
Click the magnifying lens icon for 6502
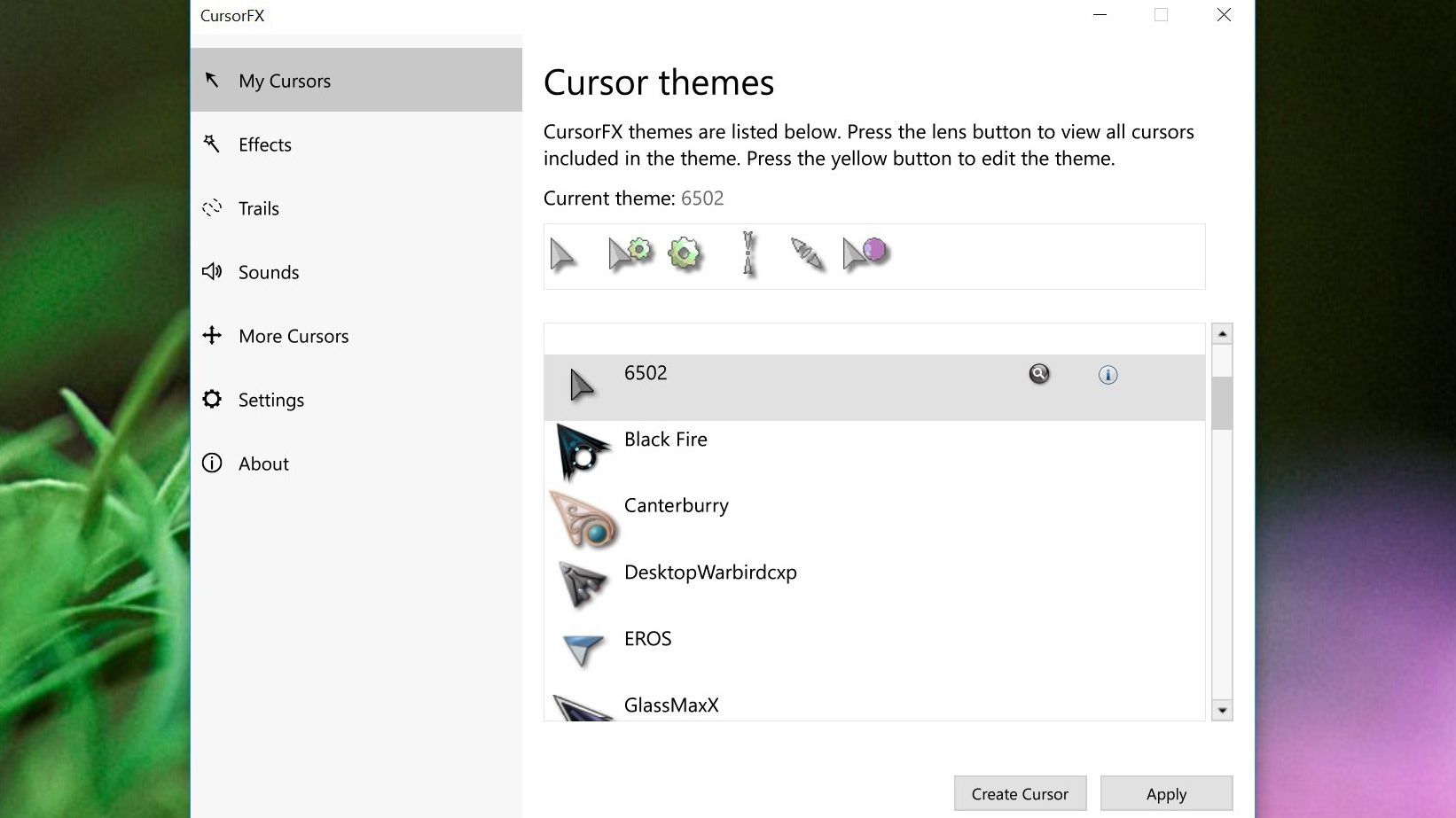(x=1039, y=374)
